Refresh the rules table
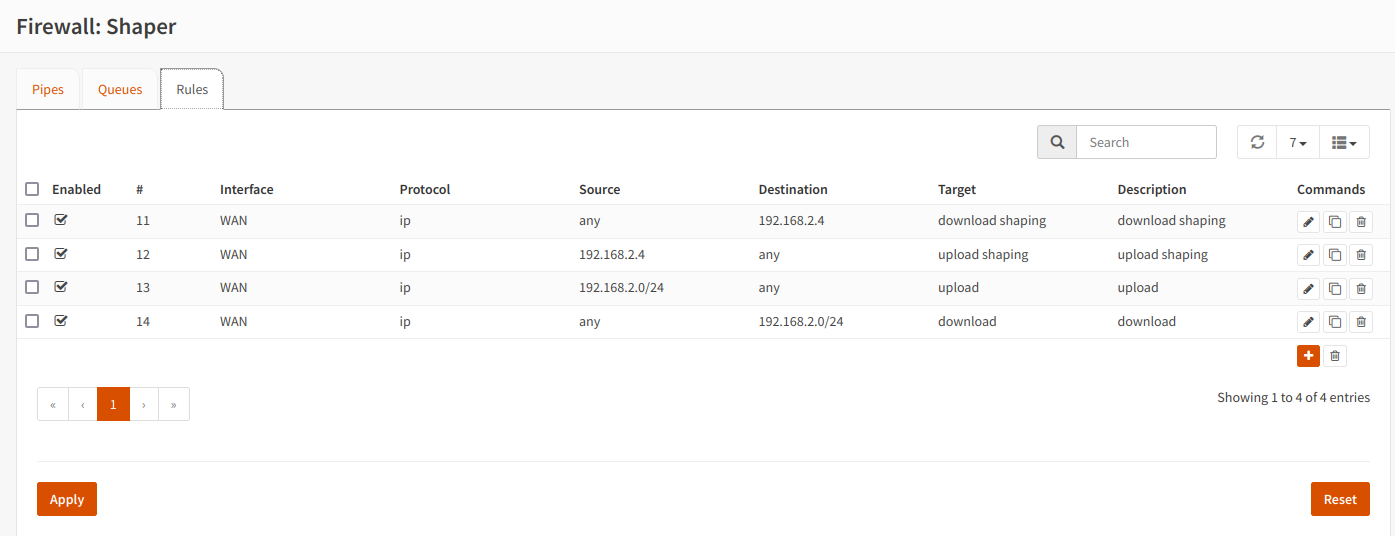The width and height of the screenshot is (1395, 536). pos(1257,143)
